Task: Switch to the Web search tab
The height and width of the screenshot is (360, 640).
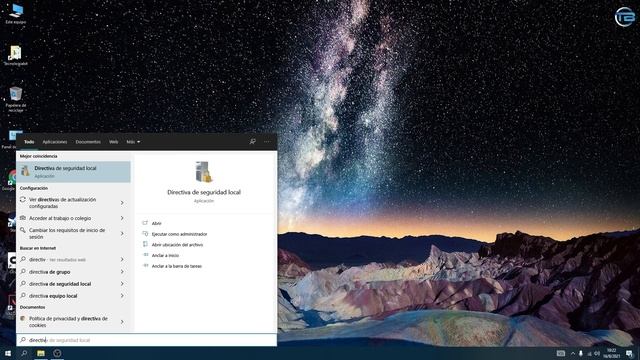Action: pos(113,142)
